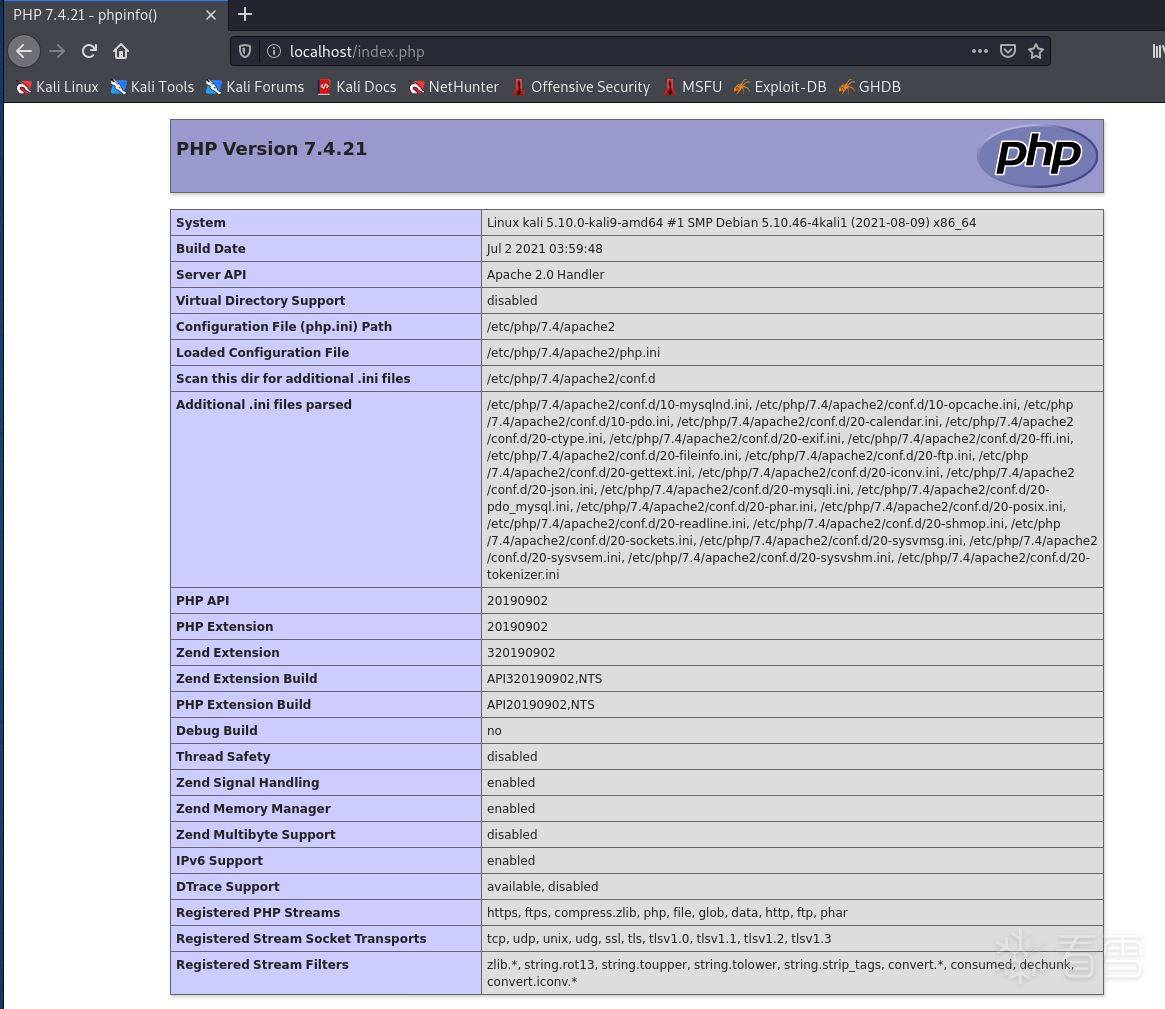Click the Apache 2.0 Handler value
Image resolution: width=1165 pixels, height=1009 pixels.
pos(545,274)
